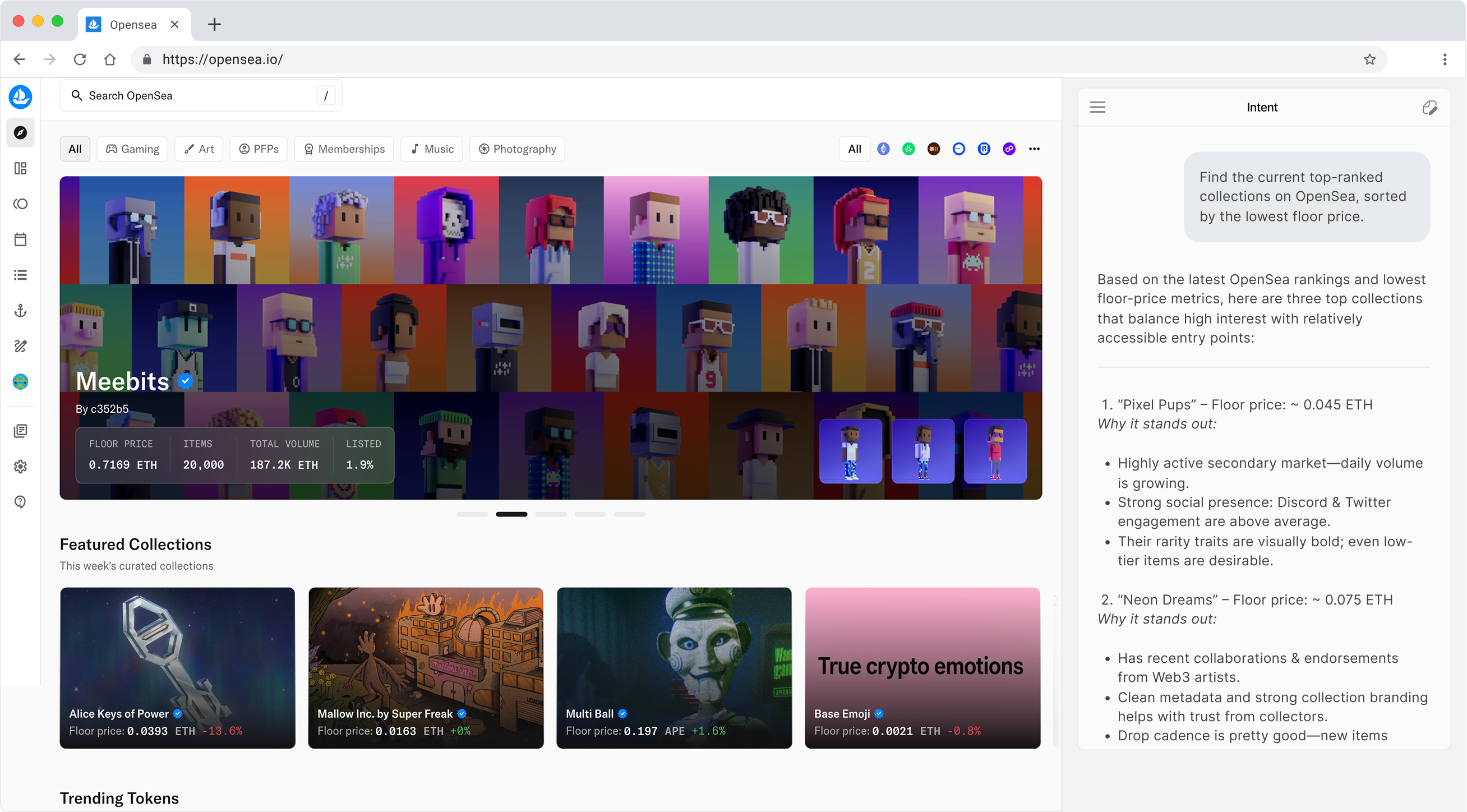Jump to the third carousel slide indicator
The width and height of the screenshot is (1467, 812).
(551, 514)
